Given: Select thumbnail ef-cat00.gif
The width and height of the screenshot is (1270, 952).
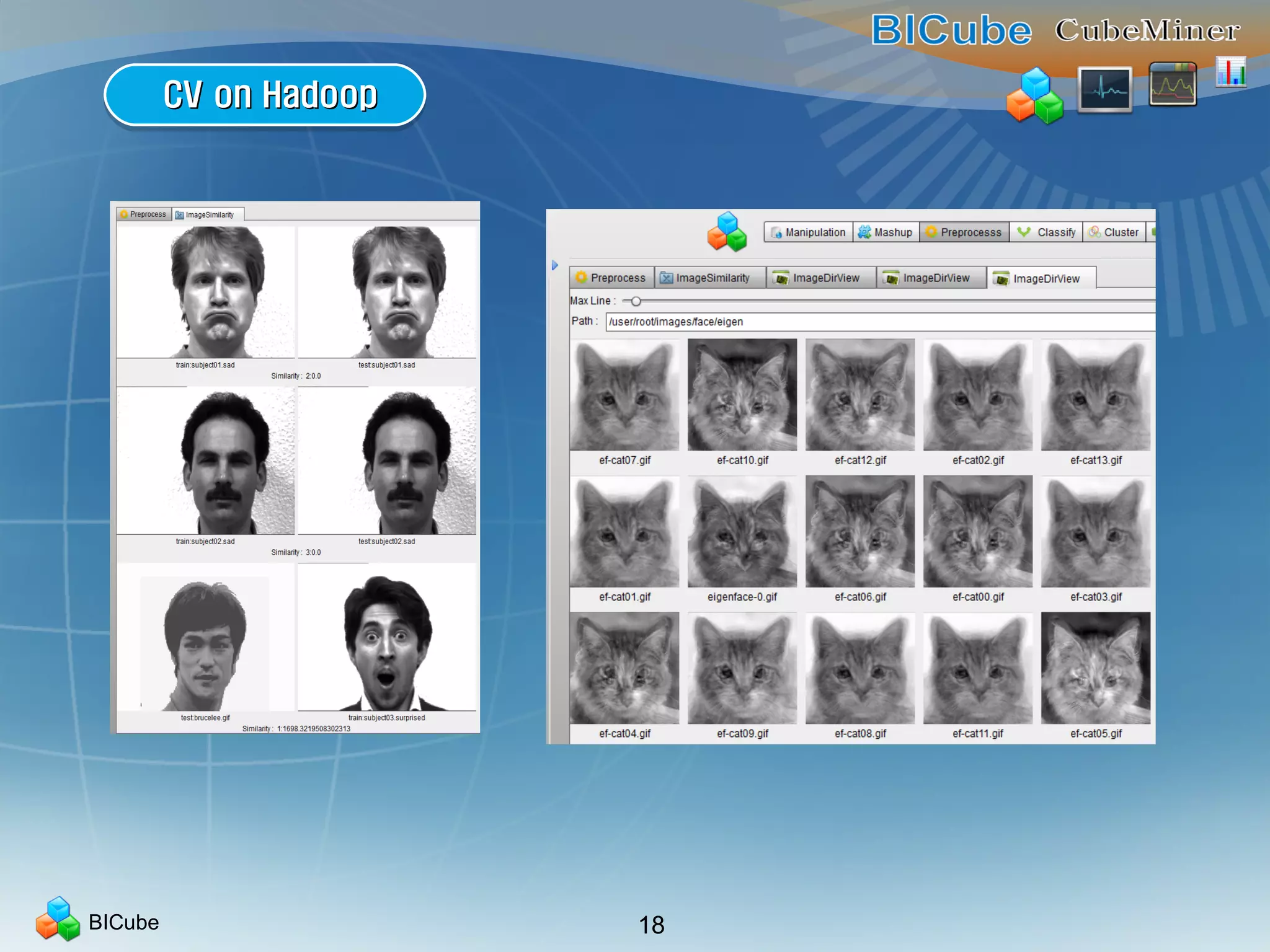Looking at the screenshot, I should tap(978, 531).
